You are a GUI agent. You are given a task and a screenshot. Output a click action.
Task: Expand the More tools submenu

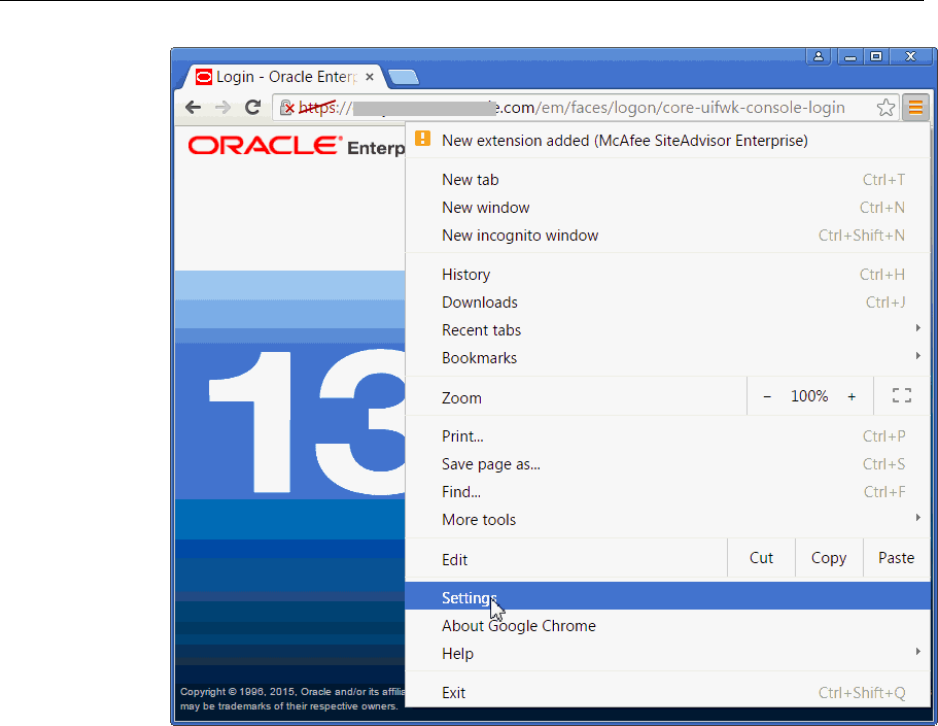coord(668,520)
